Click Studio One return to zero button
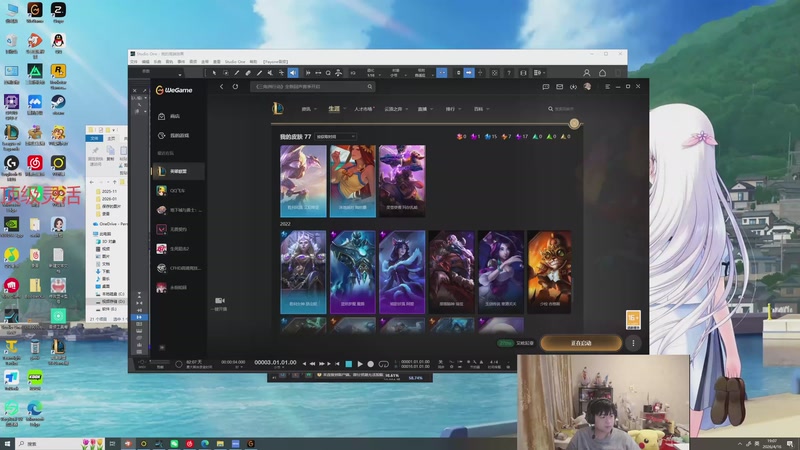This screenshot has width=800, height=450. (337, 364)
